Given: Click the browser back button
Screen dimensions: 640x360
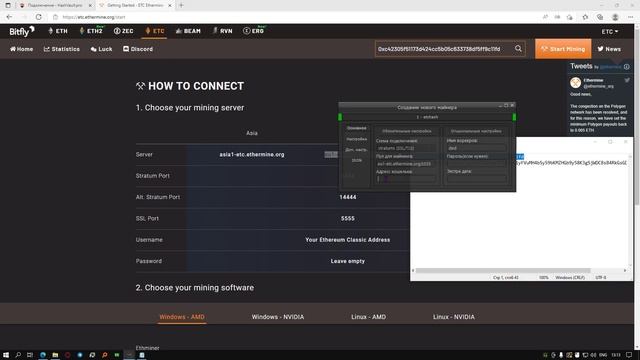Looking at the screenshot, I should point(9,17).
